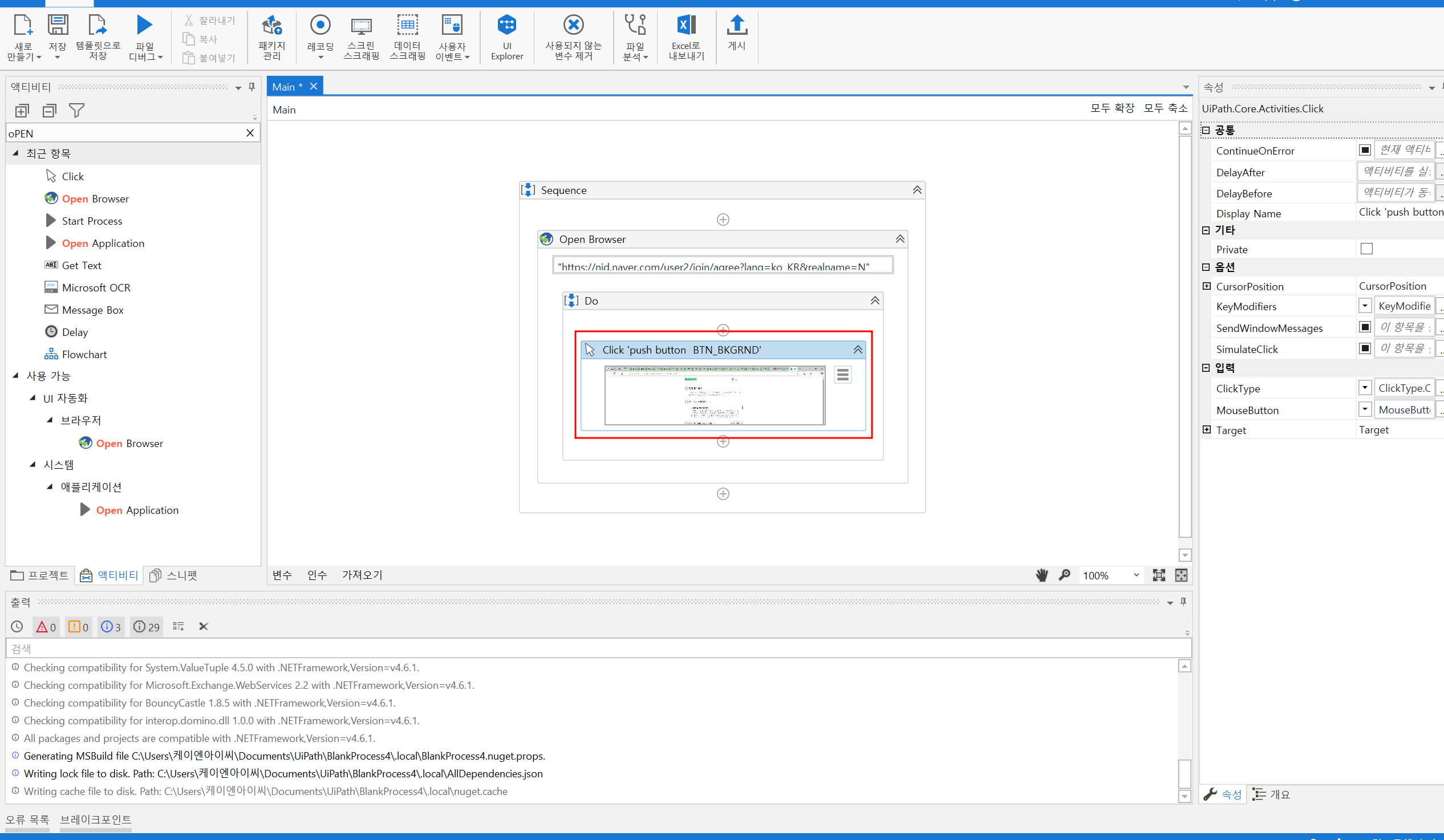
Task: Expand the Target property
Action: click(x=1206, y=430)
